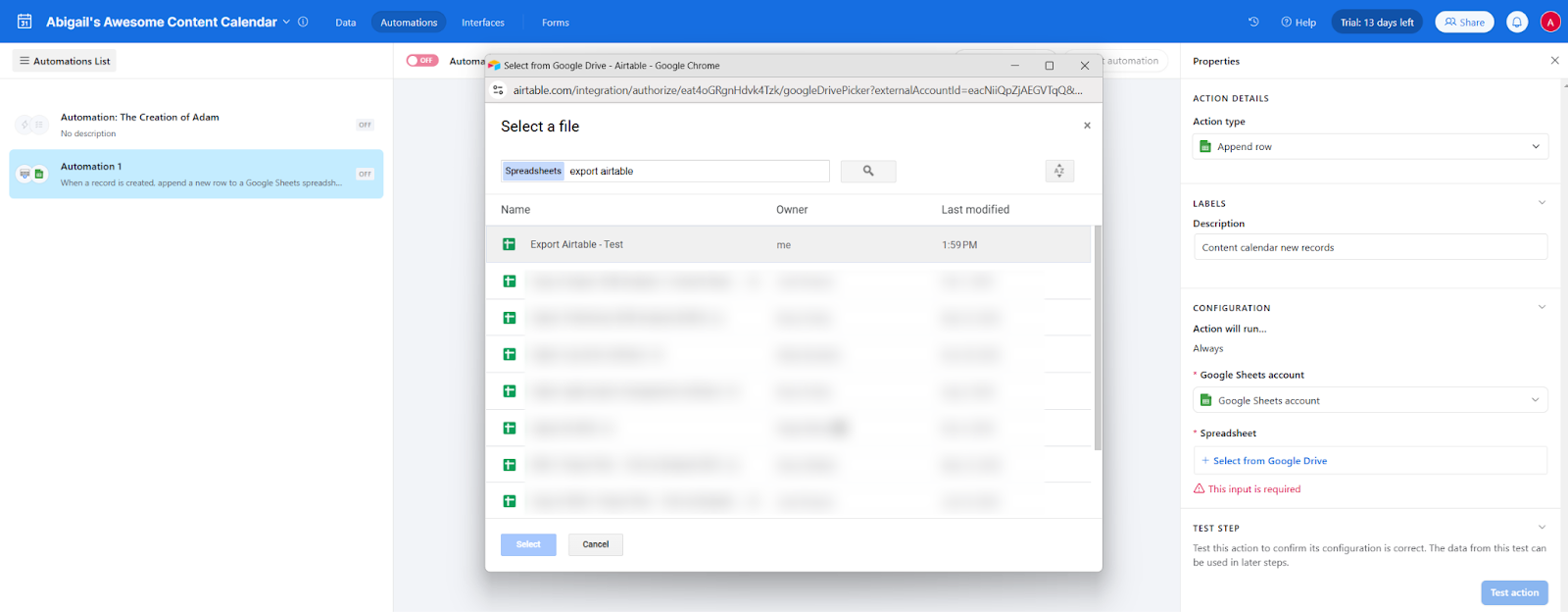This screenshot has width=1568, height=612.
Task: Sort by Owner column header
Action: tap(792, 210)
